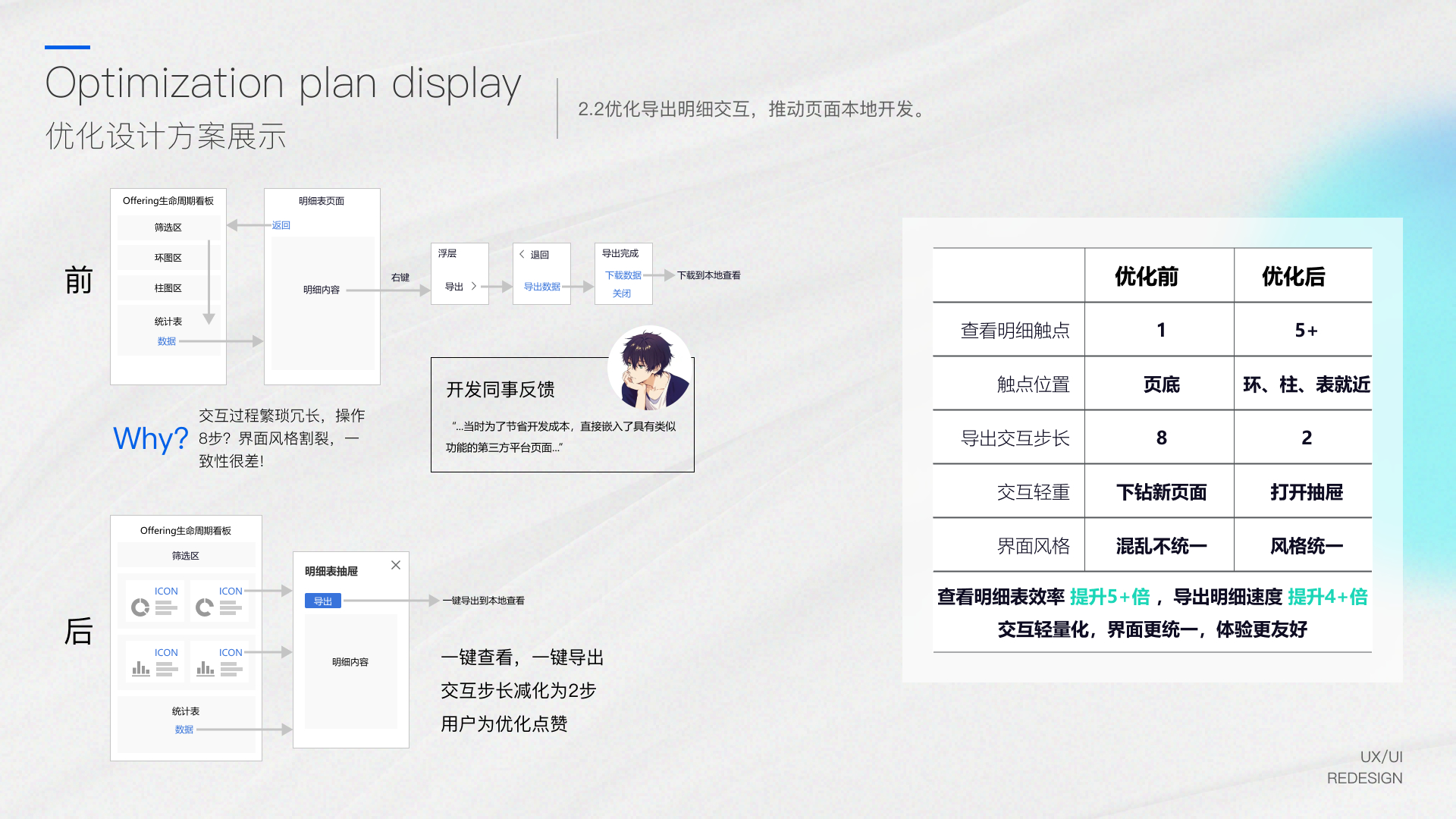Click the 环图区 block in old dashboard
Viewport: 1456px width, 819px height.
coord(168,258)
